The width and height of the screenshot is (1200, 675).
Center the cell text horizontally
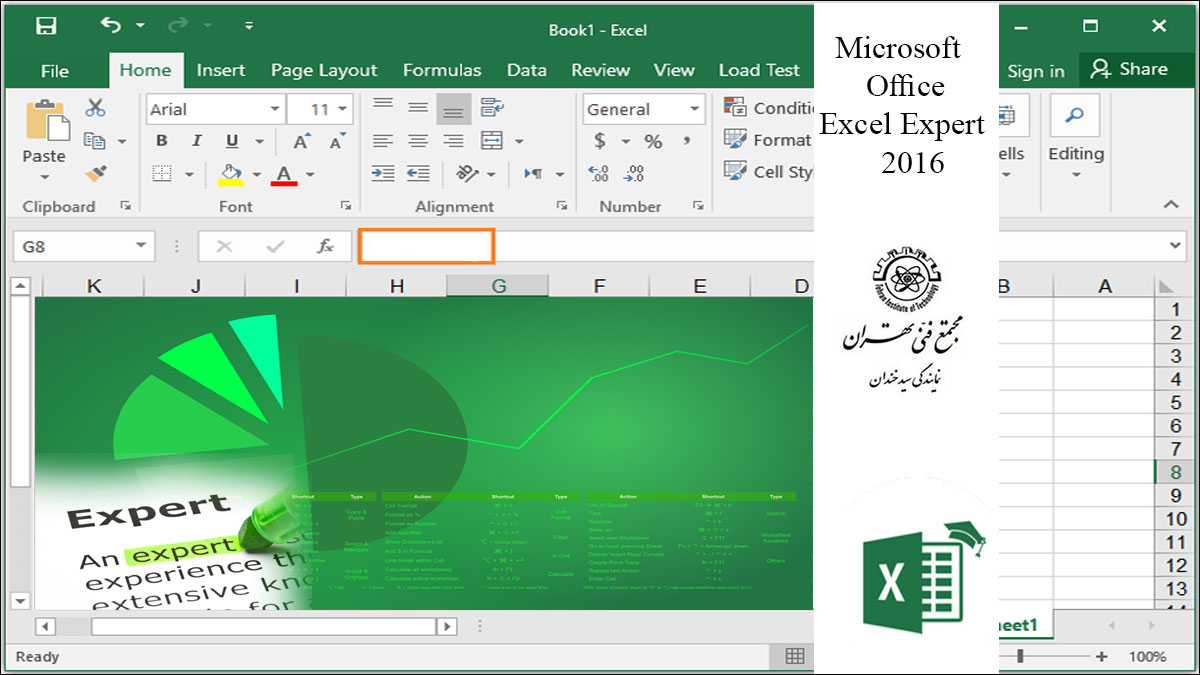tap(418, 140)
